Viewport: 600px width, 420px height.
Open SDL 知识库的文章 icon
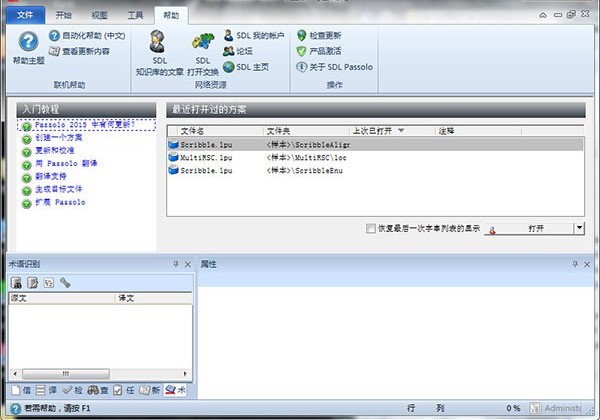158,42
